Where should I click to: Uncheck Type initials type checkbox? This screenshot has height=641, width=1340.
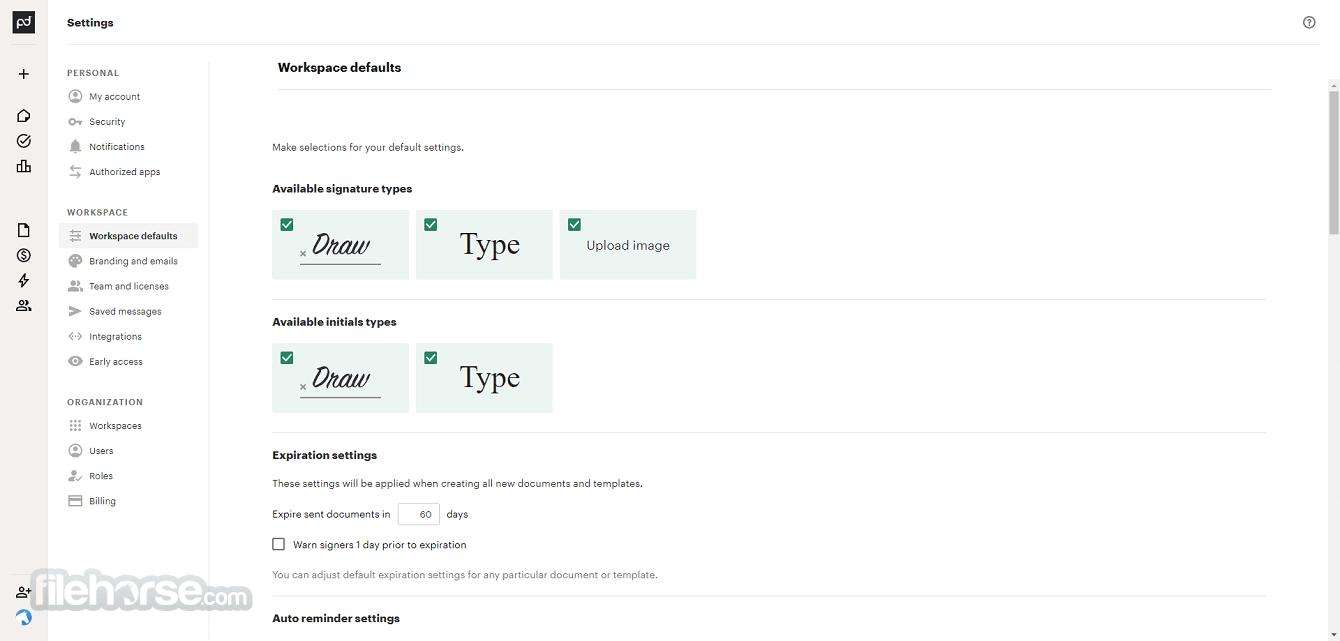pyautogui.click(x=431, y=357)
